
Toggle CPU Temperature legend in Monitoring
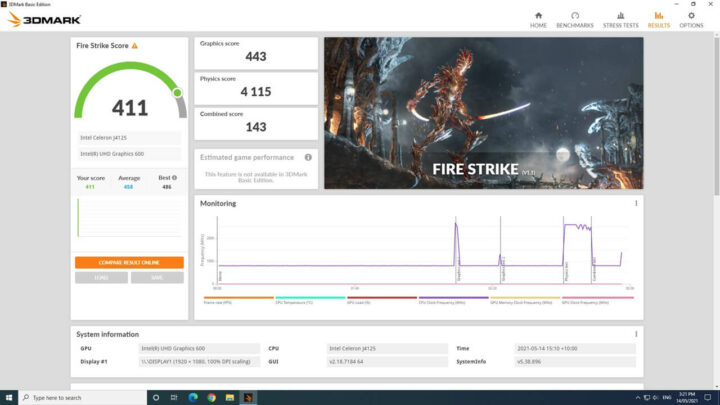click(295, 300)
